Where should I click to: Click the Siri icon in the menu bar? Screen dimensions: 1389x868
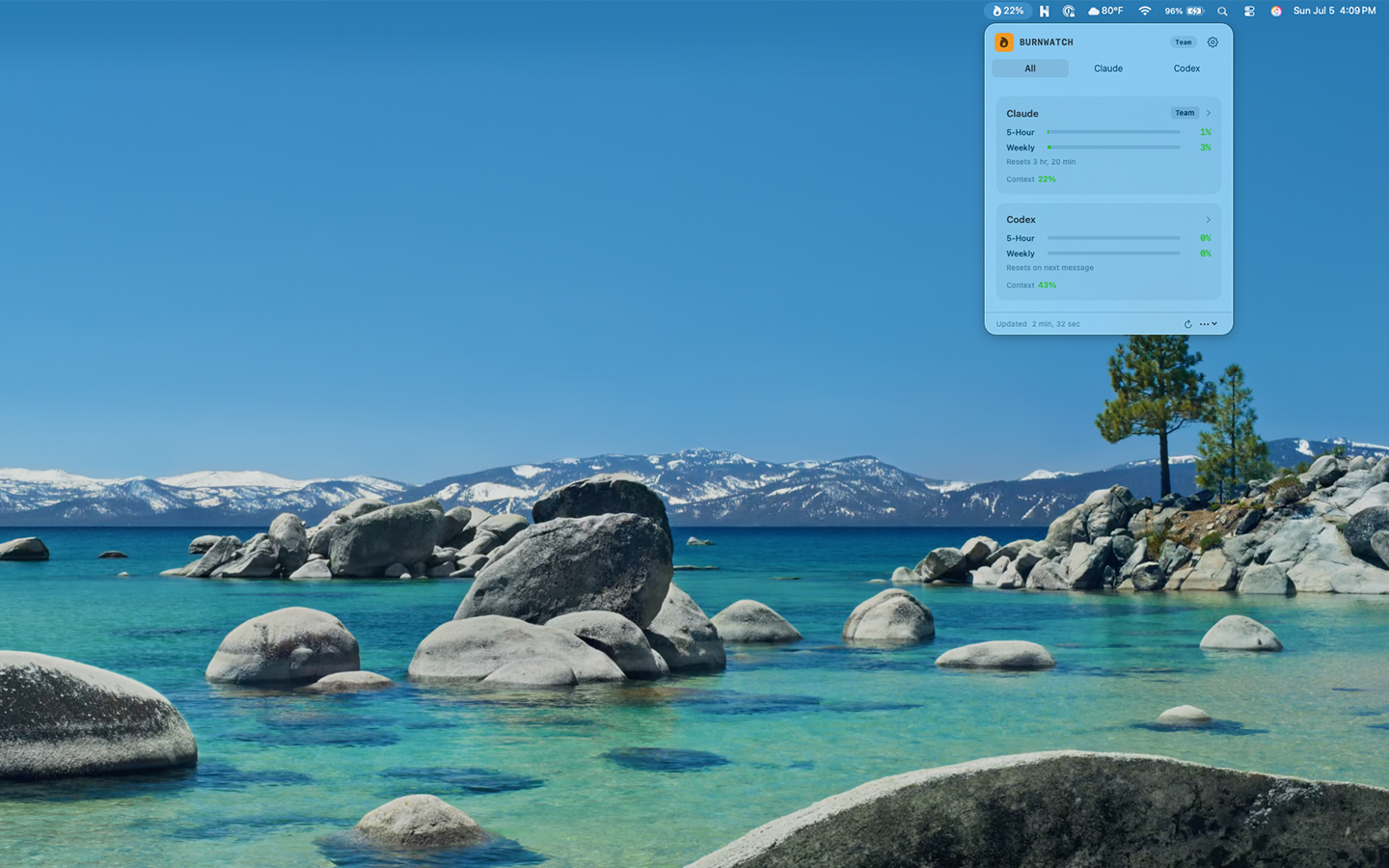tap(1276, 11)
